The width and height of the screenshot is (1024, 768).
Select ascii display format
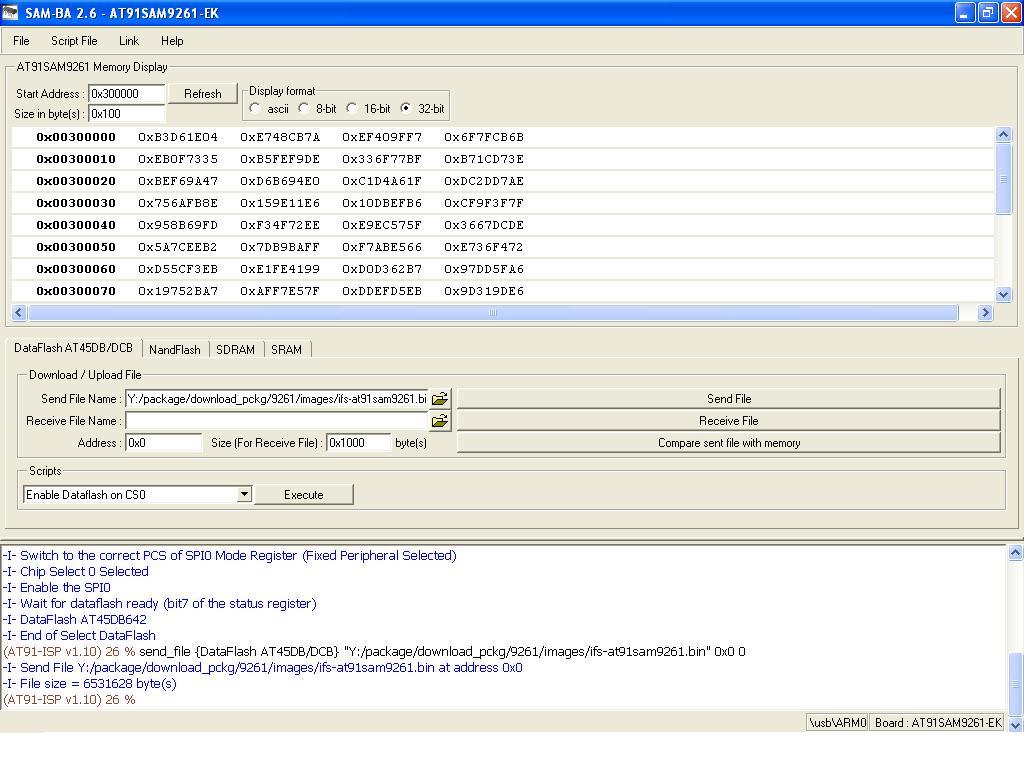pyautogui.click(x=256, y=108)
